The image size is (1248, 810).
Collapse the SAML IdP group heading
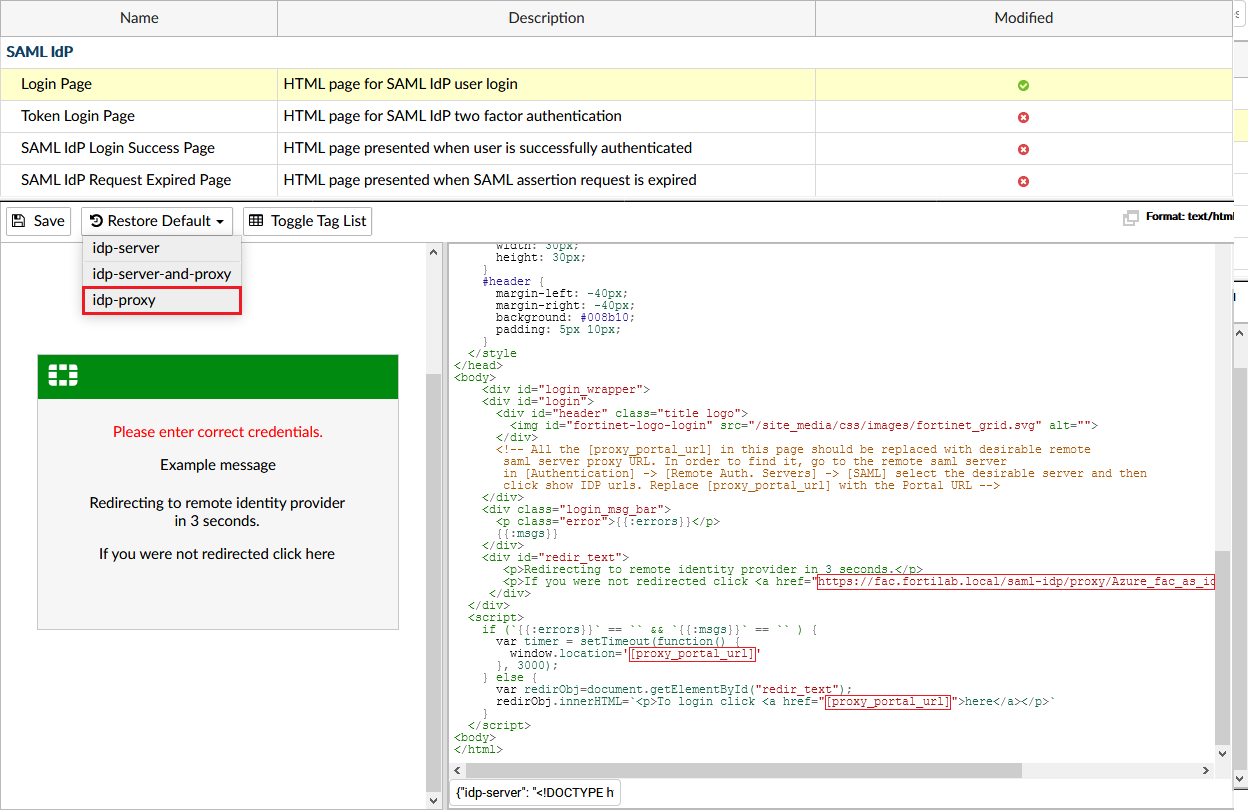point(40,52)
